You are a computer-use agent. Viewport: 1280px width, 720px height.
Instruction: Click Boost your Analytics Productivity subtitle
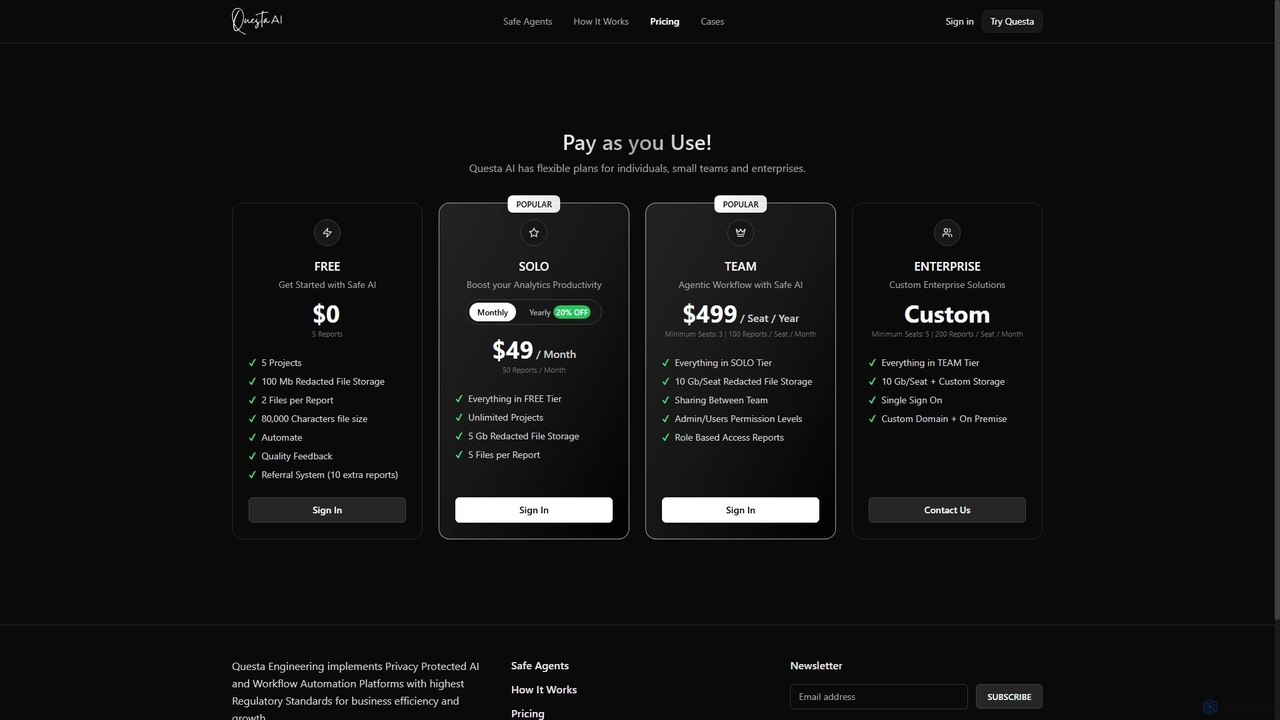pyautogui.click(x=534, y=285)
